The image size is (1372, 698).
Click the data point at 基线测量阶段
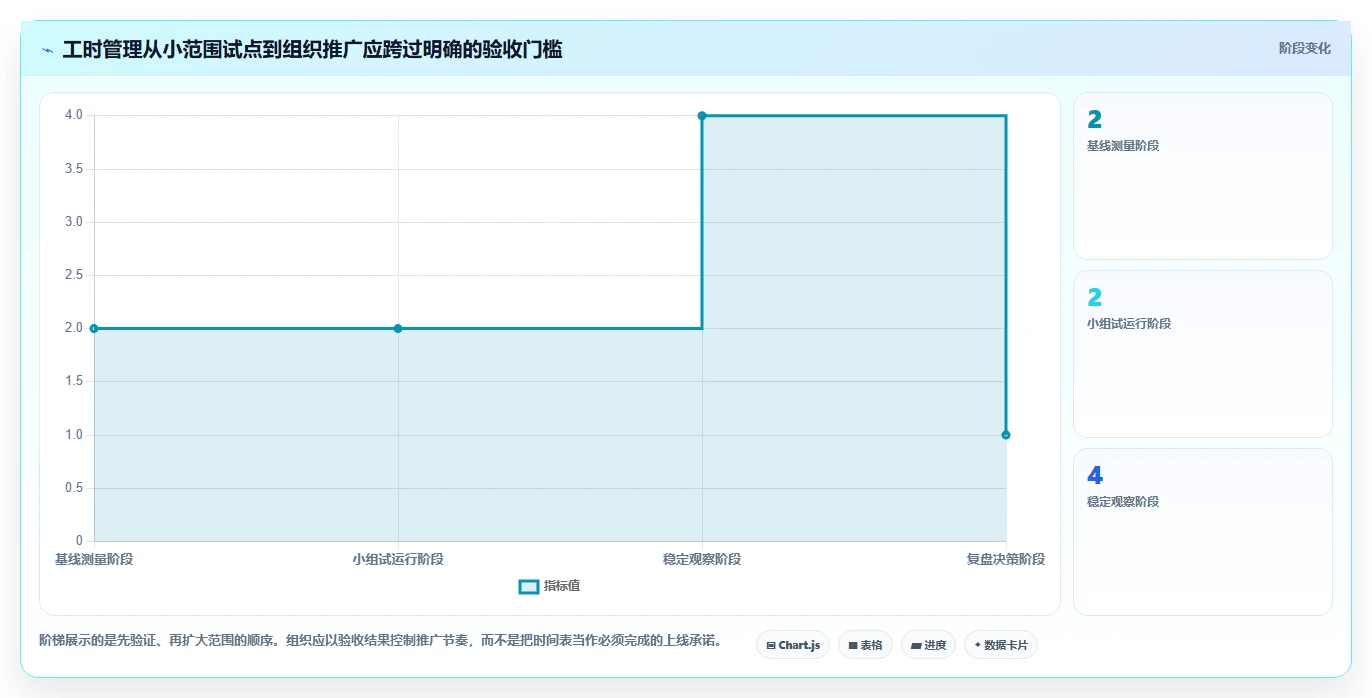pyautogui.click(x=94, y=328)
